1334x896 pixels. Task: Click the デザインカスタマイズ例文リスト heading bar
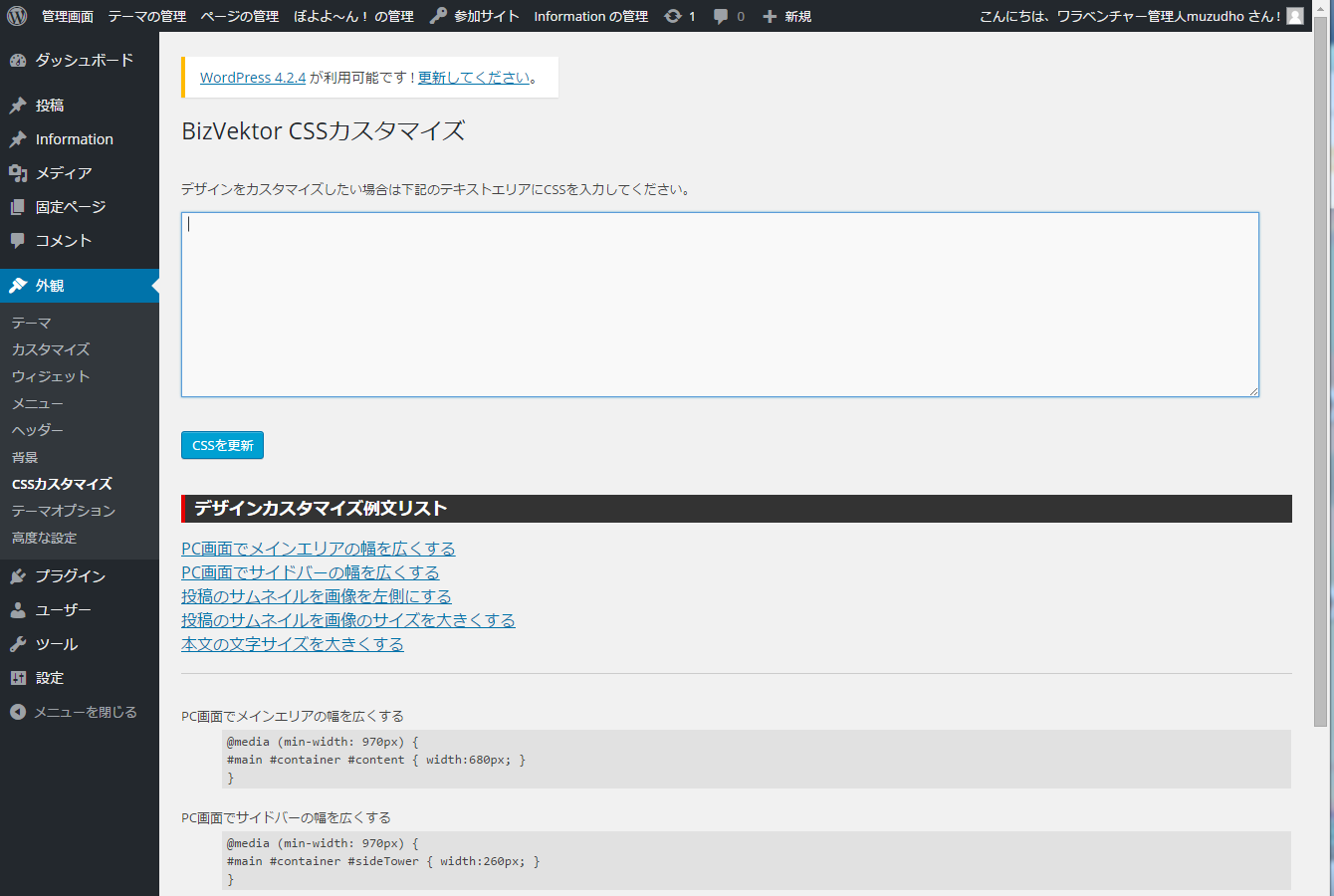coord(737,509)
